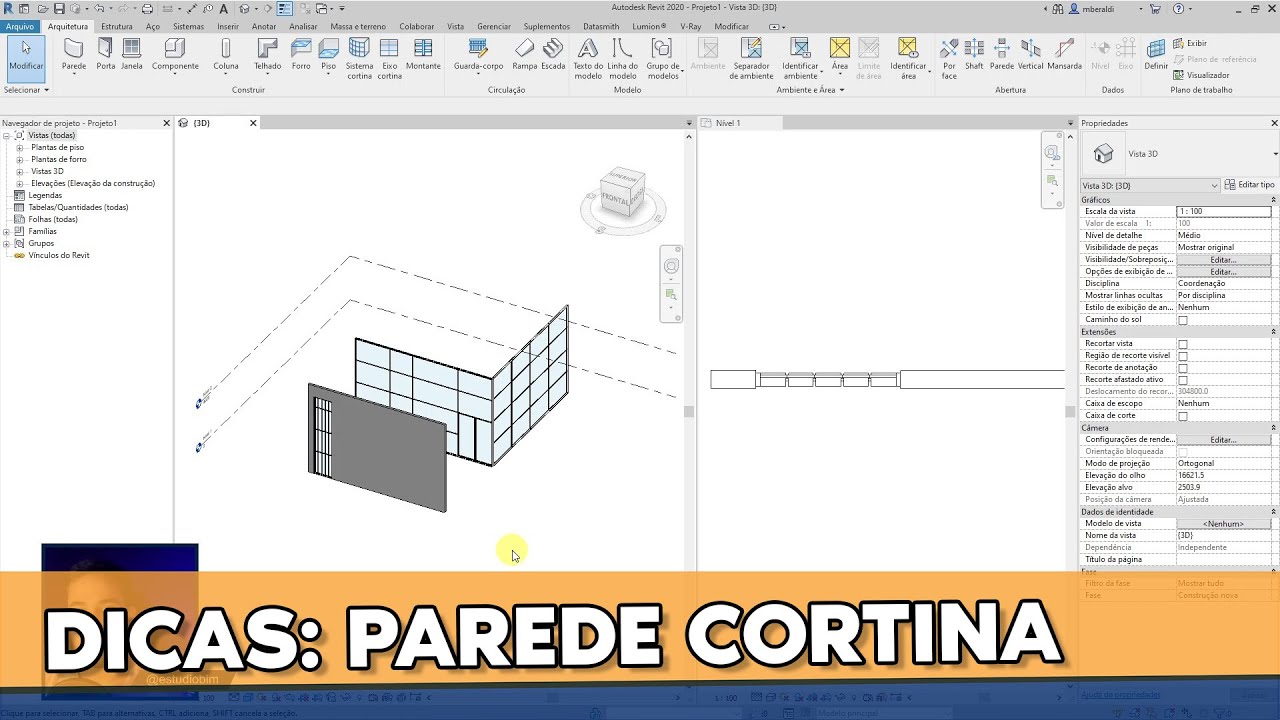Viewport: 1280px width, 720px height.
Task: Select the Forro ceiling tool
Action: 301,55
